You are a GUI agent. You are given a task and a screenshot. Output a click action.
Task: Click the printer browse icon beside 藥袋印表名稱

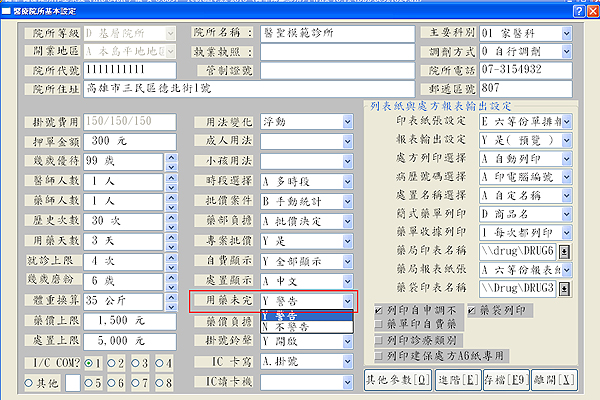tap(565, 288)
